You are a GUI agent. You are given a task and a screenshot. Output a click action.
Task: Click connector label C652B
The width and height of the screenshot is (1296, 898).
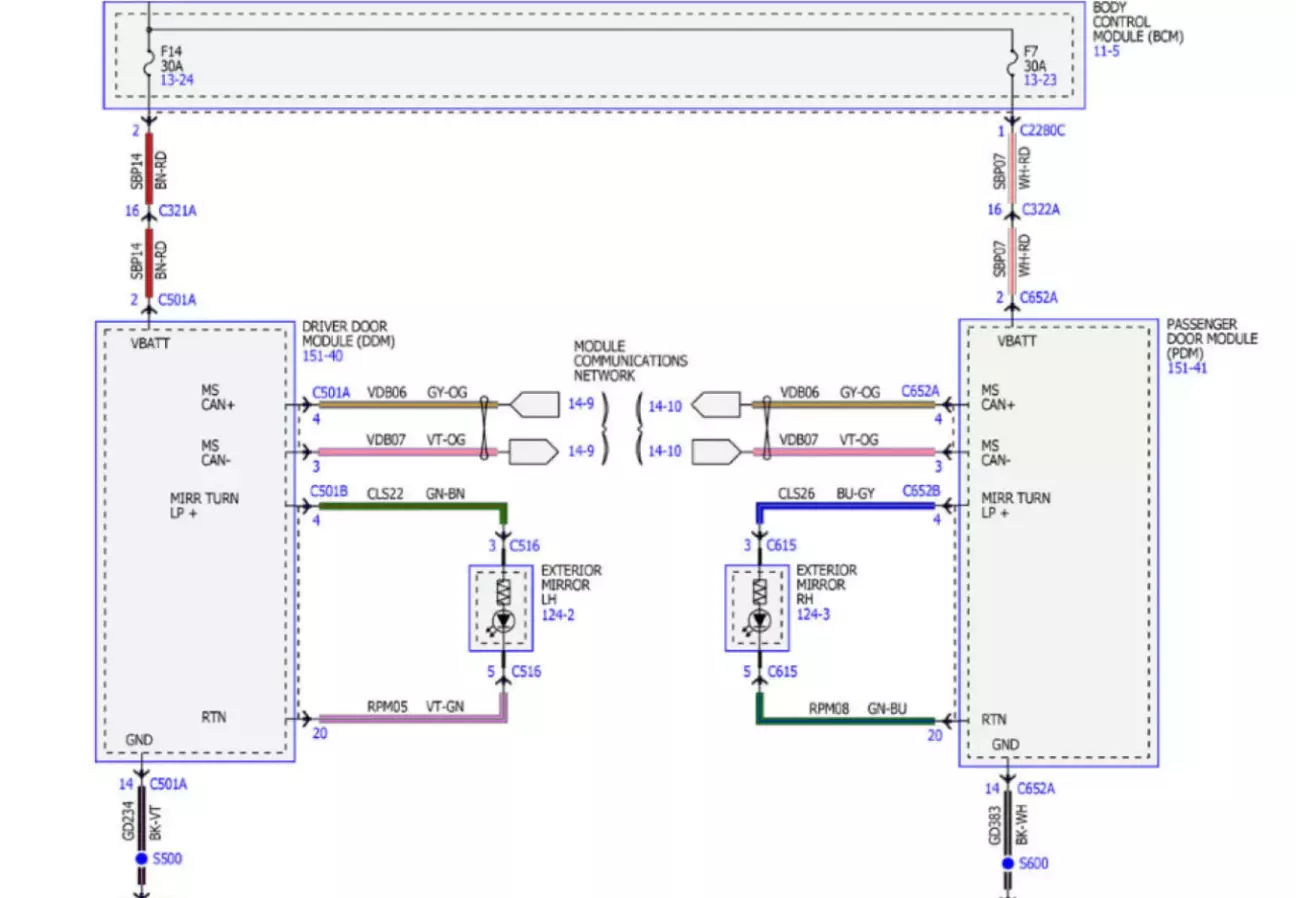click(x=921, y=489)
